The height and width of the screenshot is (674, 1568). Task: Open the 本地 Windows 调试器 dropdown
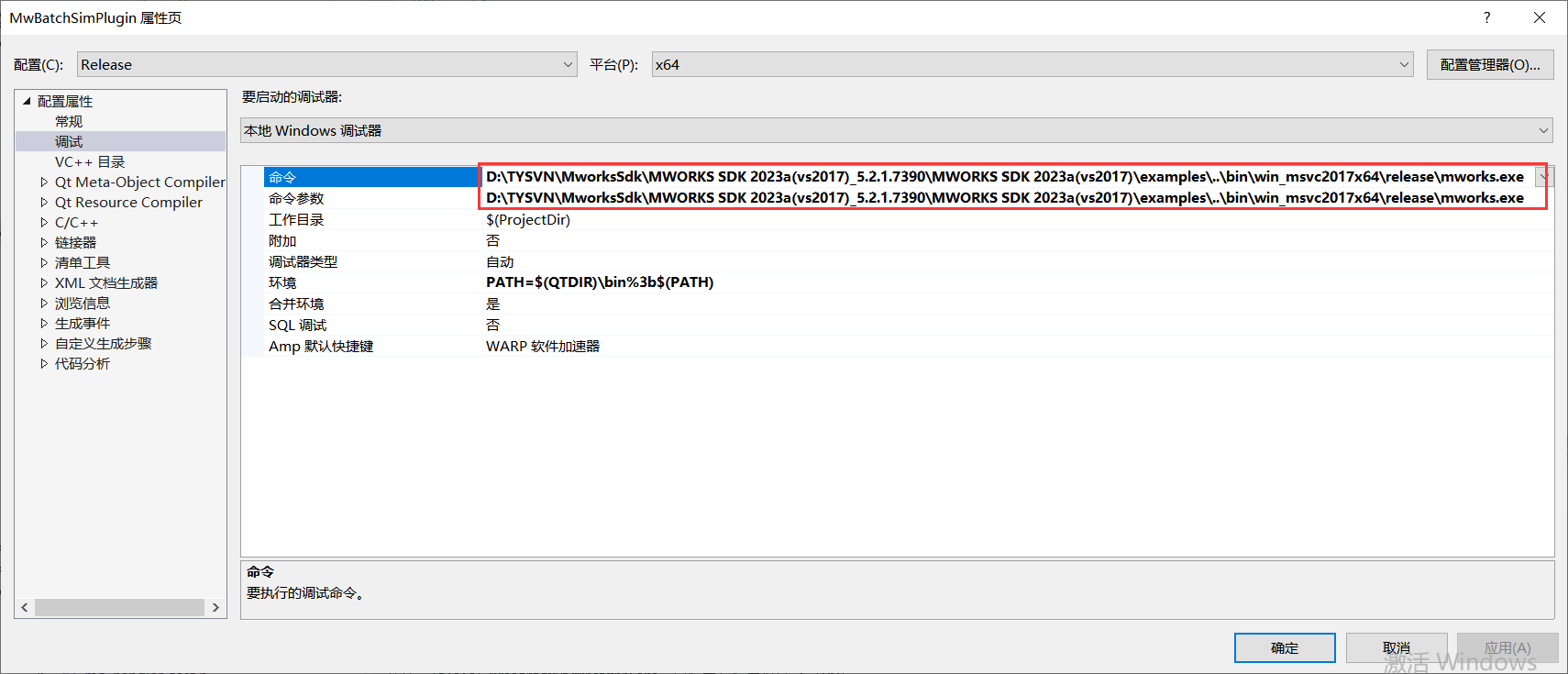pos(1542,131)
